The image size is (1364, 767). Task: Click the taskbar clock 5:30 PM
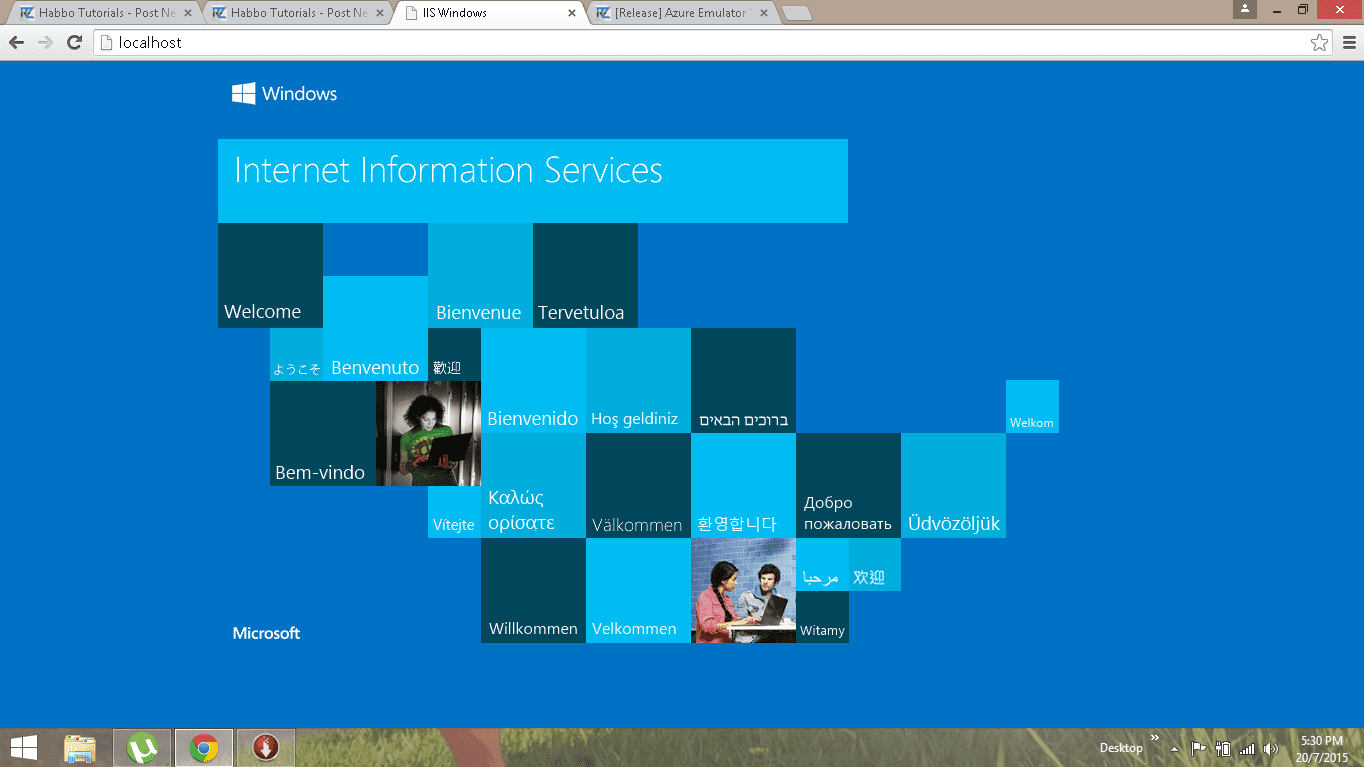click(1321, 748)
